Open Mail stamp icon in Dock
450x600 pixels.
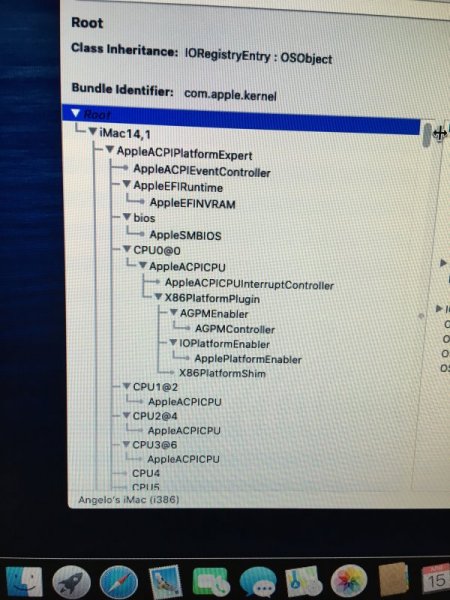165,582
